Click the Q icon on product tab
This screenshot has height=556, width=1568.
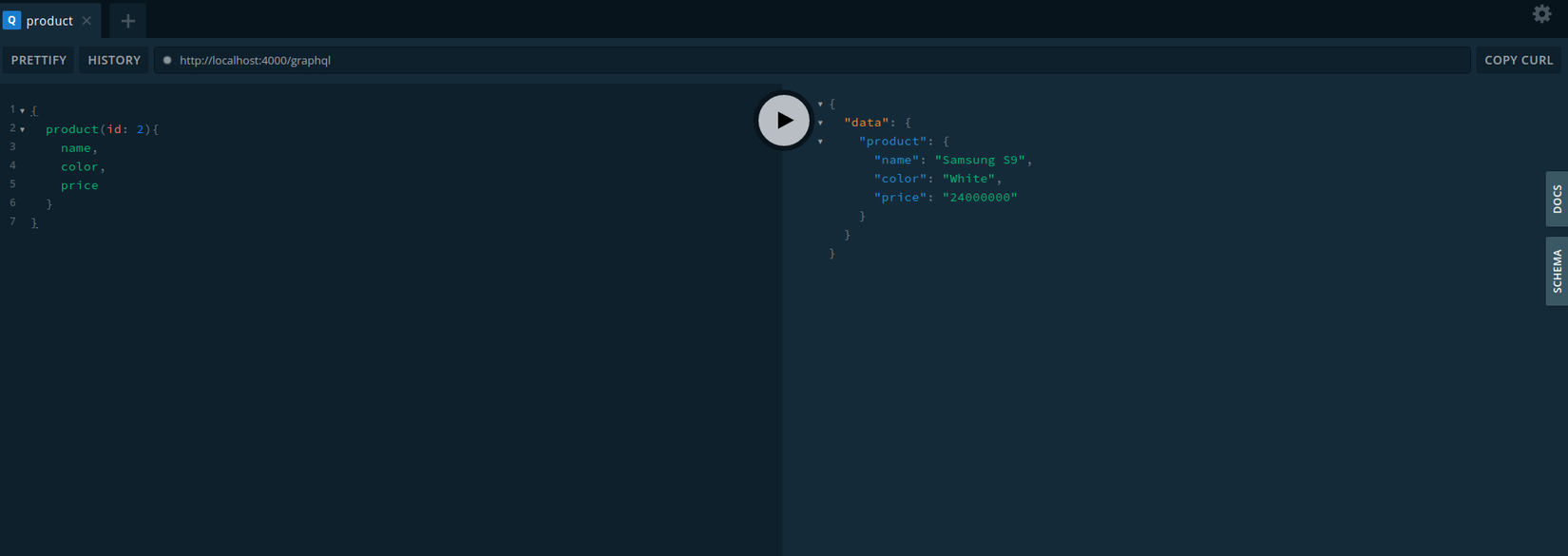click(12, 20)
